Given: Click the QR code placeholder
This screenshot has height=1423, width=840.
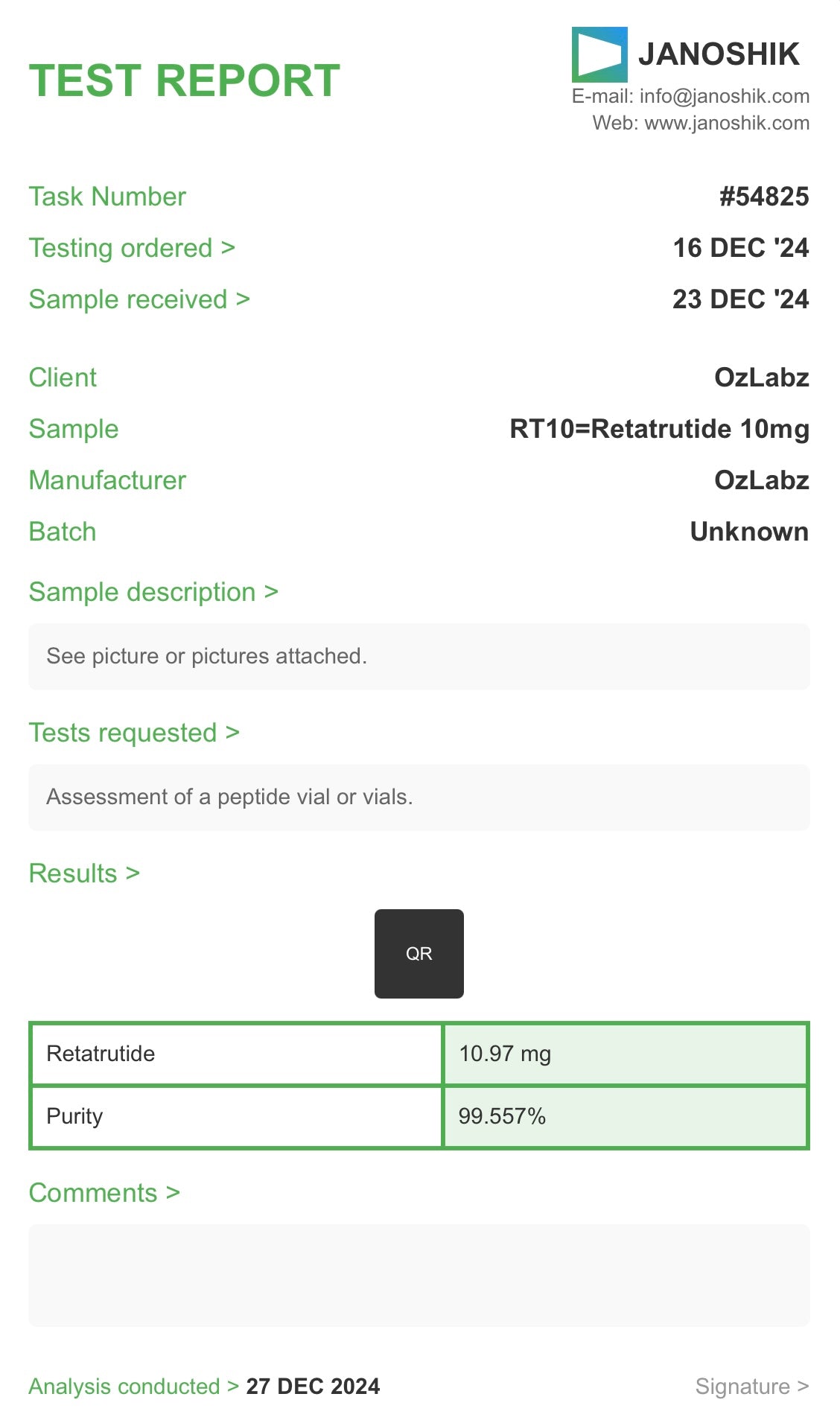Looking at the screenshot, I should 419,953.
